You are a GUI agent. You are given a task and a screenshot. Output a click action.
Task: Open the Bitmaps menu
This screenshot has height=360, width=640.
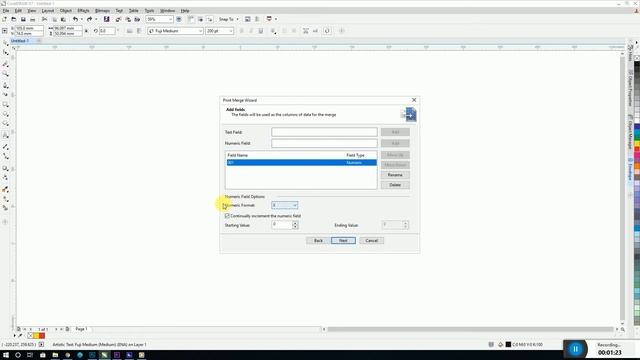pyautogui.click(x=102, y=11)
